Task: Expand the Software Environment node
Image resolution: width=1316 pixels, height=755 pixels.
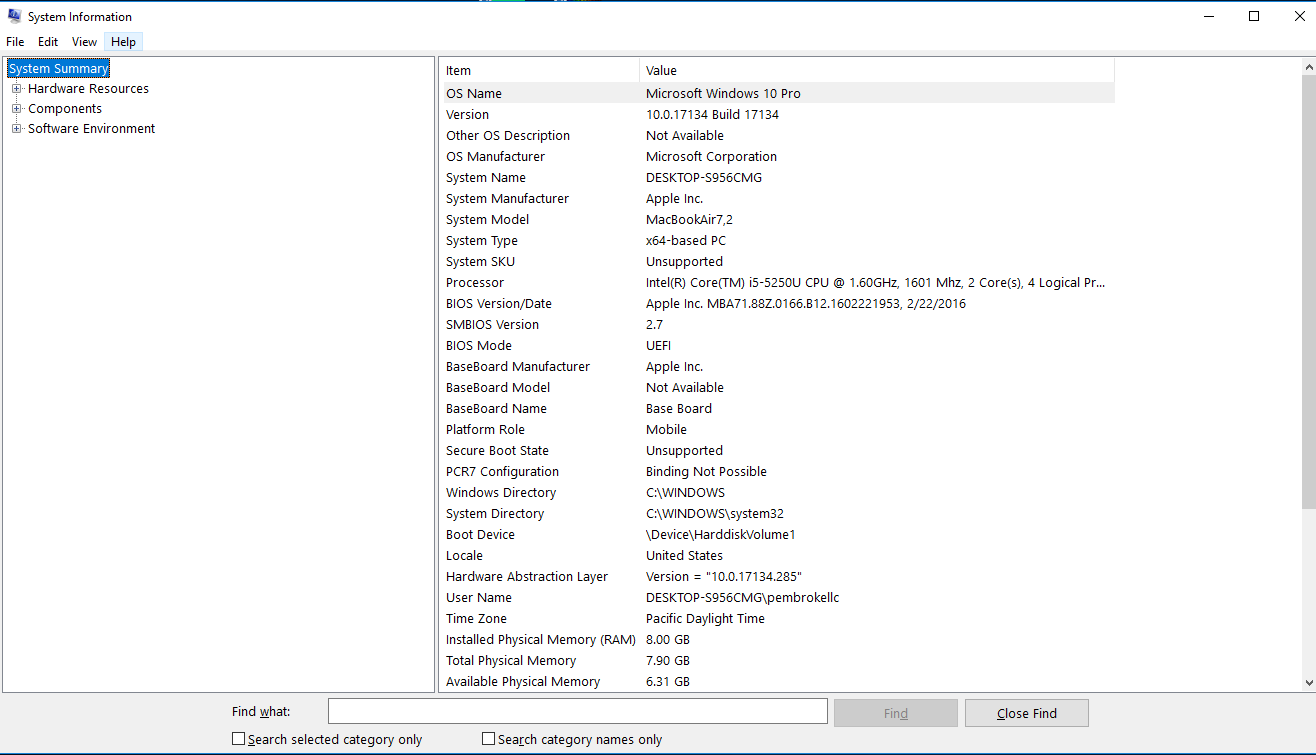Action: pyautogui.click(x=16, y=129)
